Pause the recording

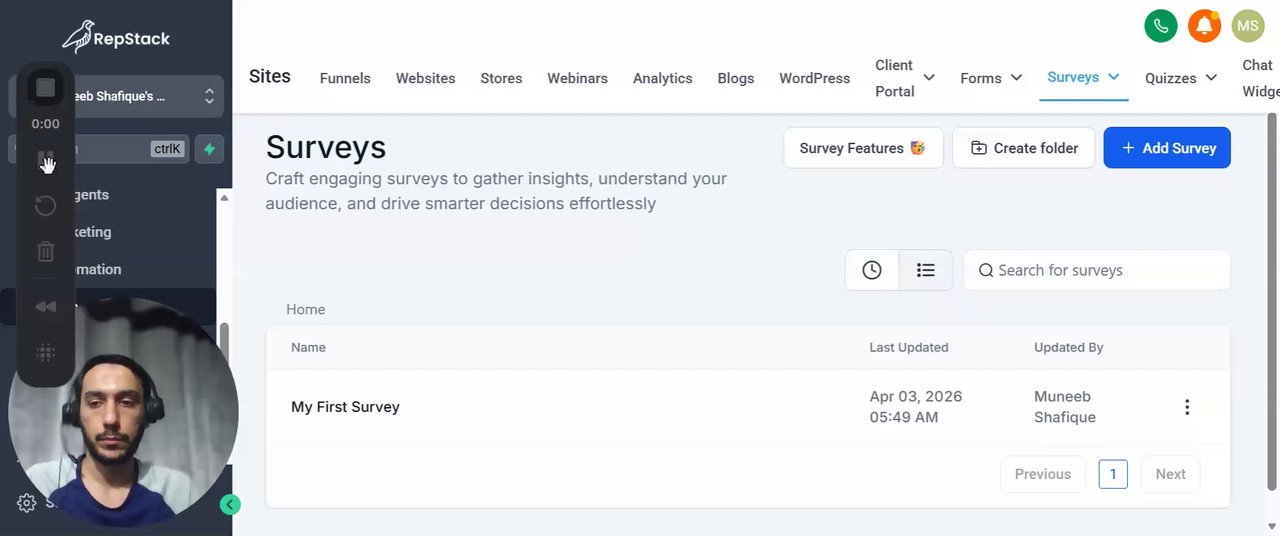click(x=45, y=160)
